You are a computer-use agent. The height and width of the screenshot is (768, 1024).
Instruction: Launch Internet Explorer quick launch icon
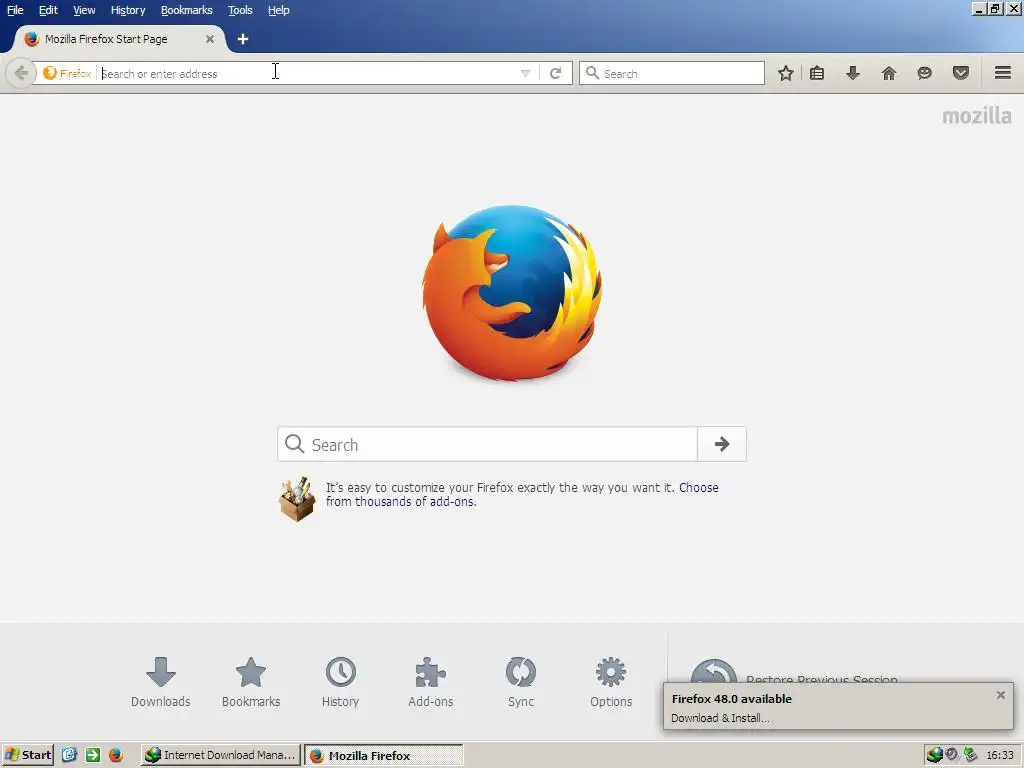(x=69, y=755)
